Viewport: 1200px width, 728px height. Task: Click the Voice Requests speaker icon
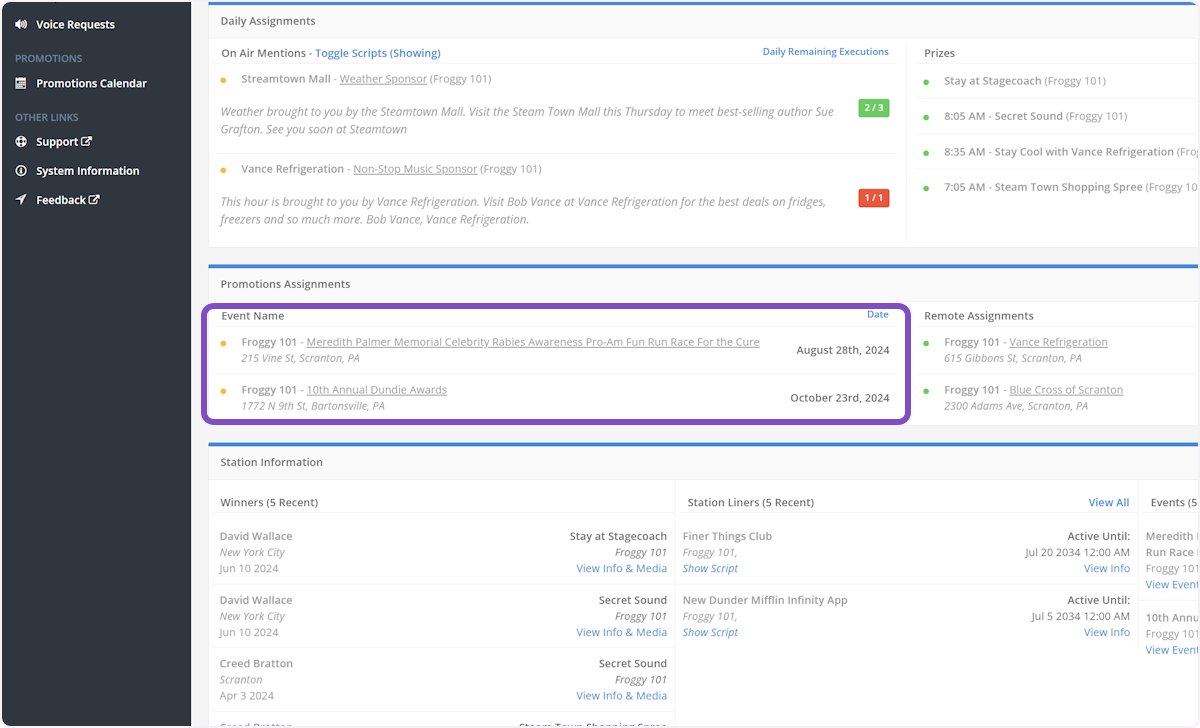[21, 24]
